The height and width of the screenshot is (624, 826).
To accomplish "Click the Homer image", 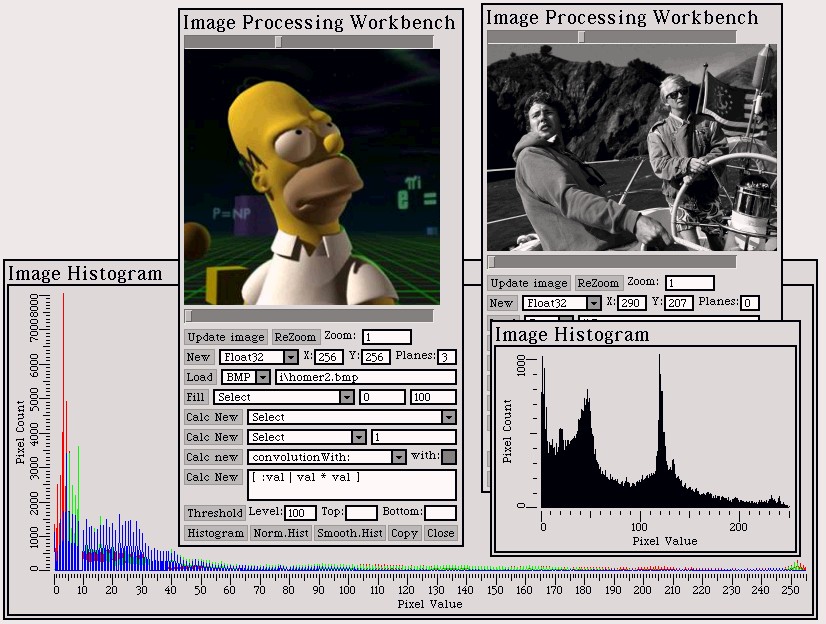I will pyautogui.click(x=312, y=177).
